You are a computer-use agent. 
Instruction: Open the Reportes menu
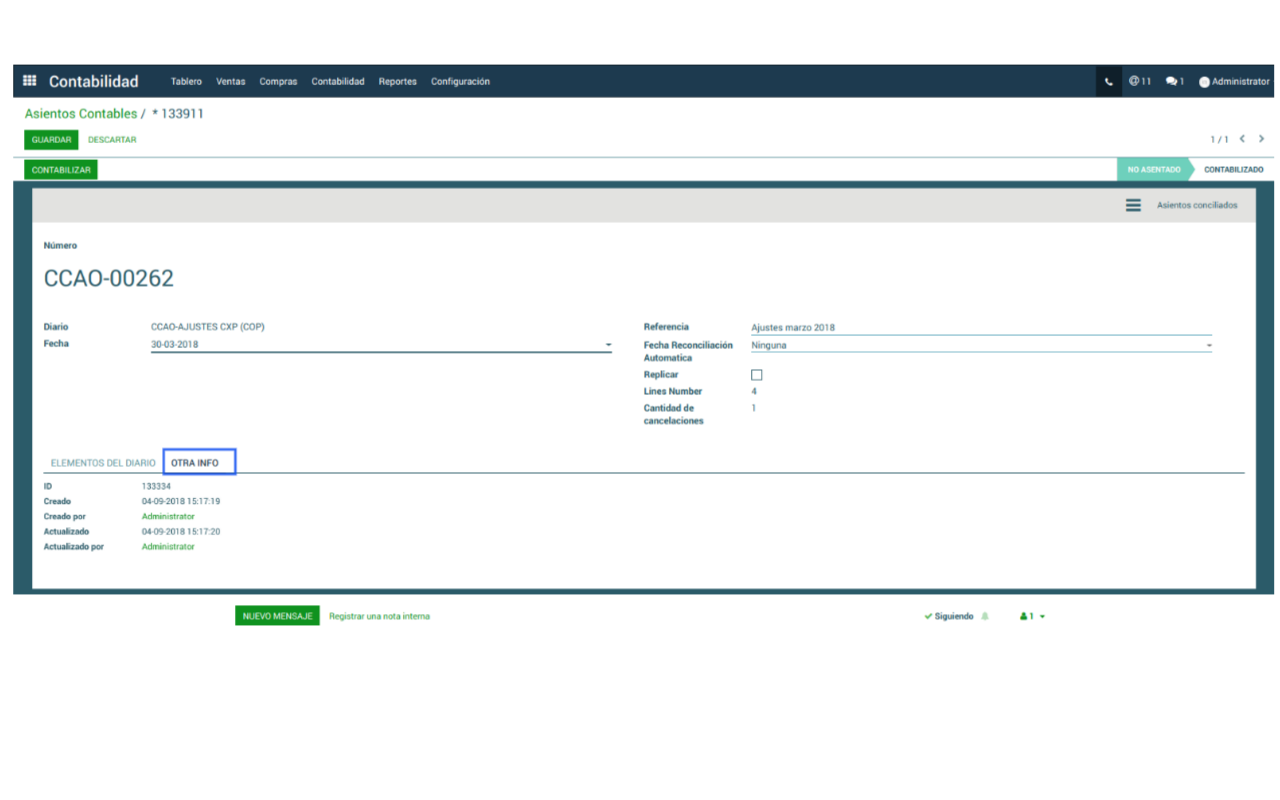[397, 82]
